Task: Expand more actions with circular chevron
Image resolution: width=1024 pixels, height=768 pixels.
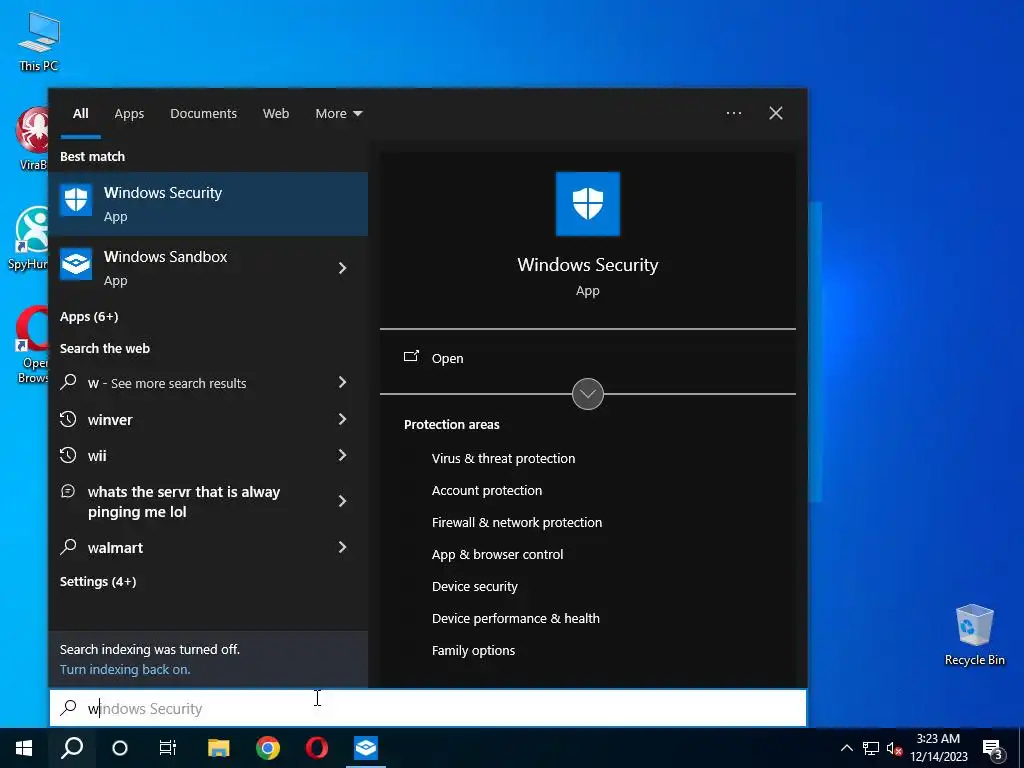Action: pyautogui.click(x=587, y=394)
